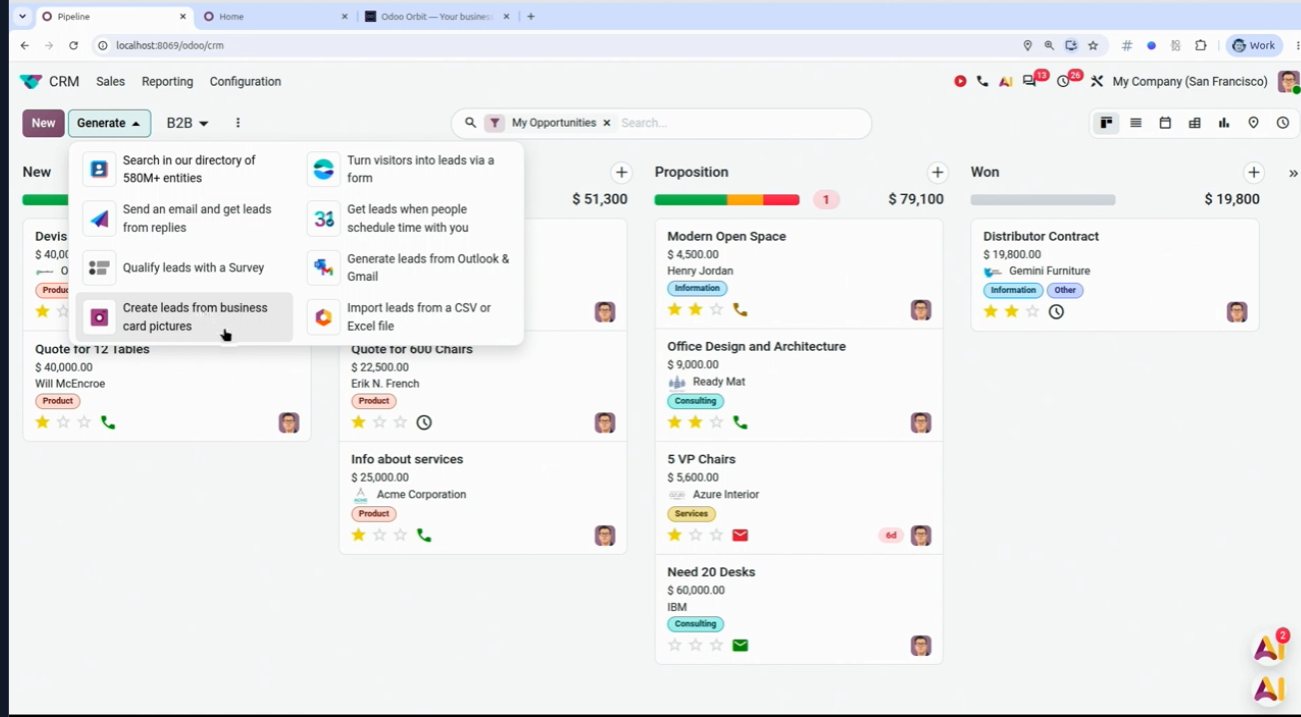Click clock icon on Quote for 600 Chairs
1301x717 pixels.
click(x=424, y=423)
